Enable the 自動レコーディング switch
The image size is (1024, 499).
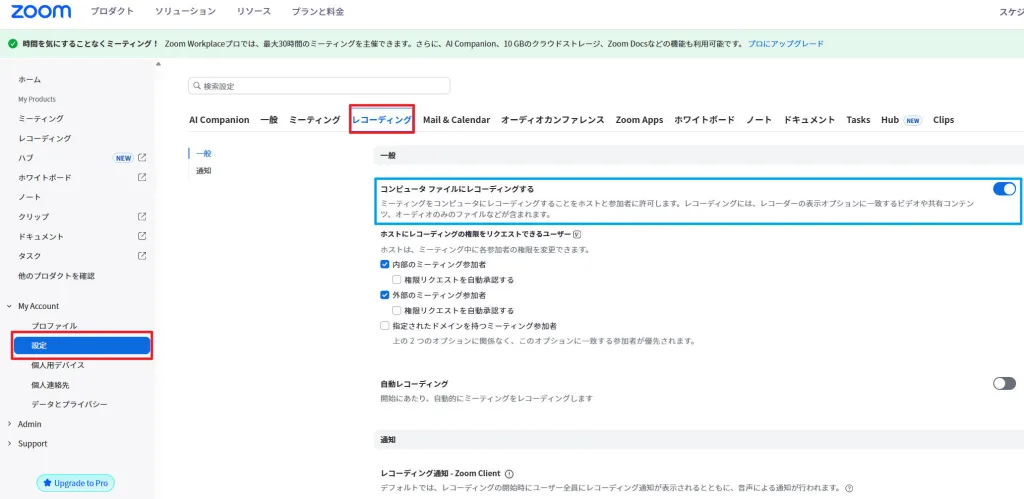[x=1004, y=383]
